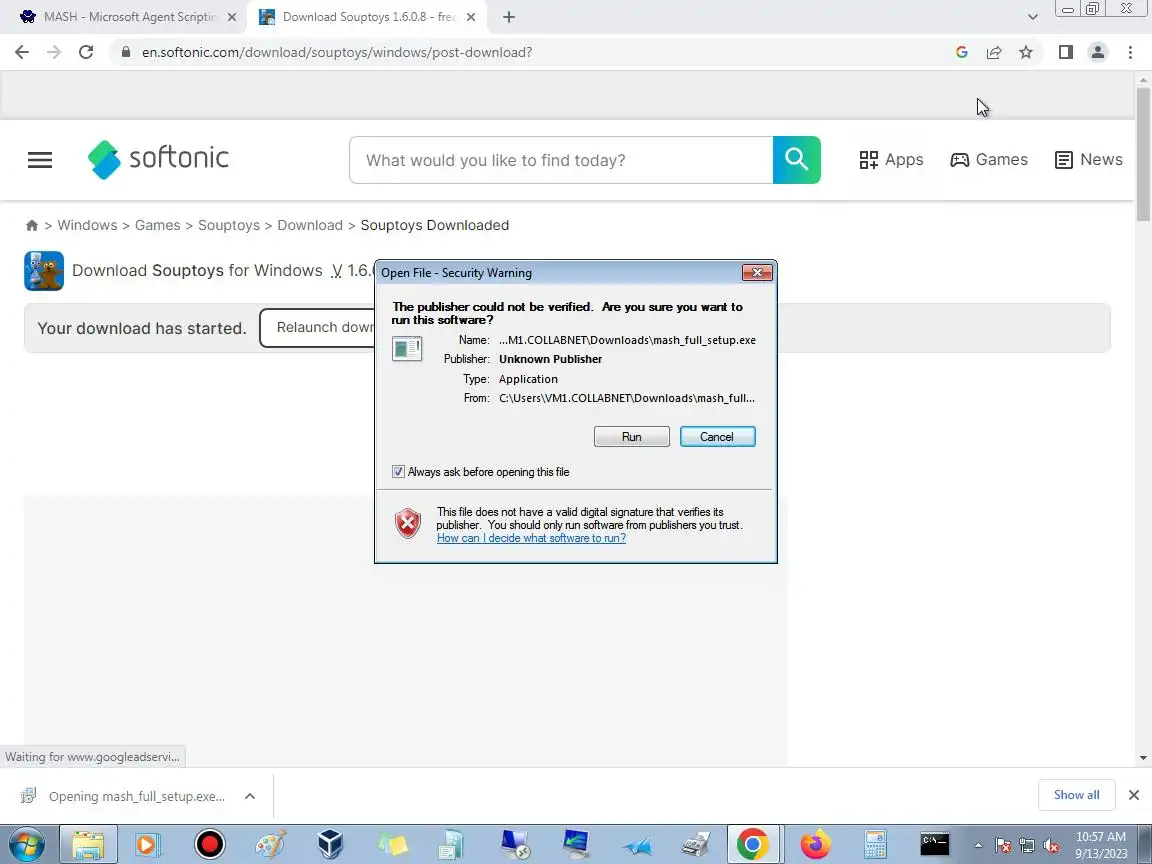Viewport: 1152px width, 864px height.
Task: Open Command Prompt from taskbar
Action: pyautogui.click(x=935, y=843)
